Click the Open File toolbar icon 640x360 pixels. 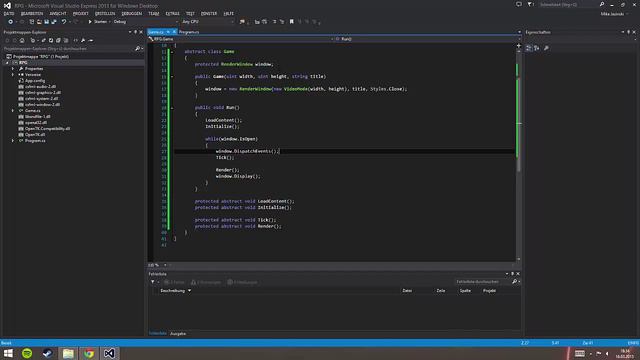[39, 22]
